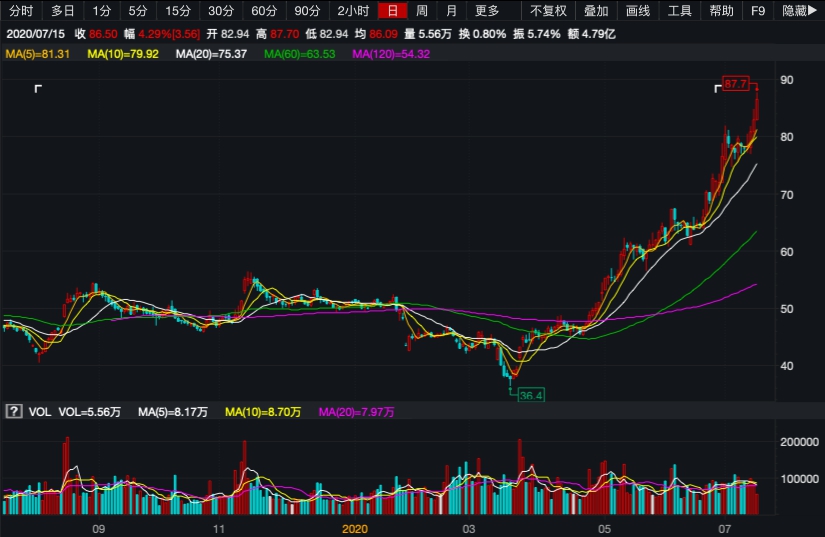Click the 叠加 overlay button
Screen dimensions: 825x537
click(596, 11)
